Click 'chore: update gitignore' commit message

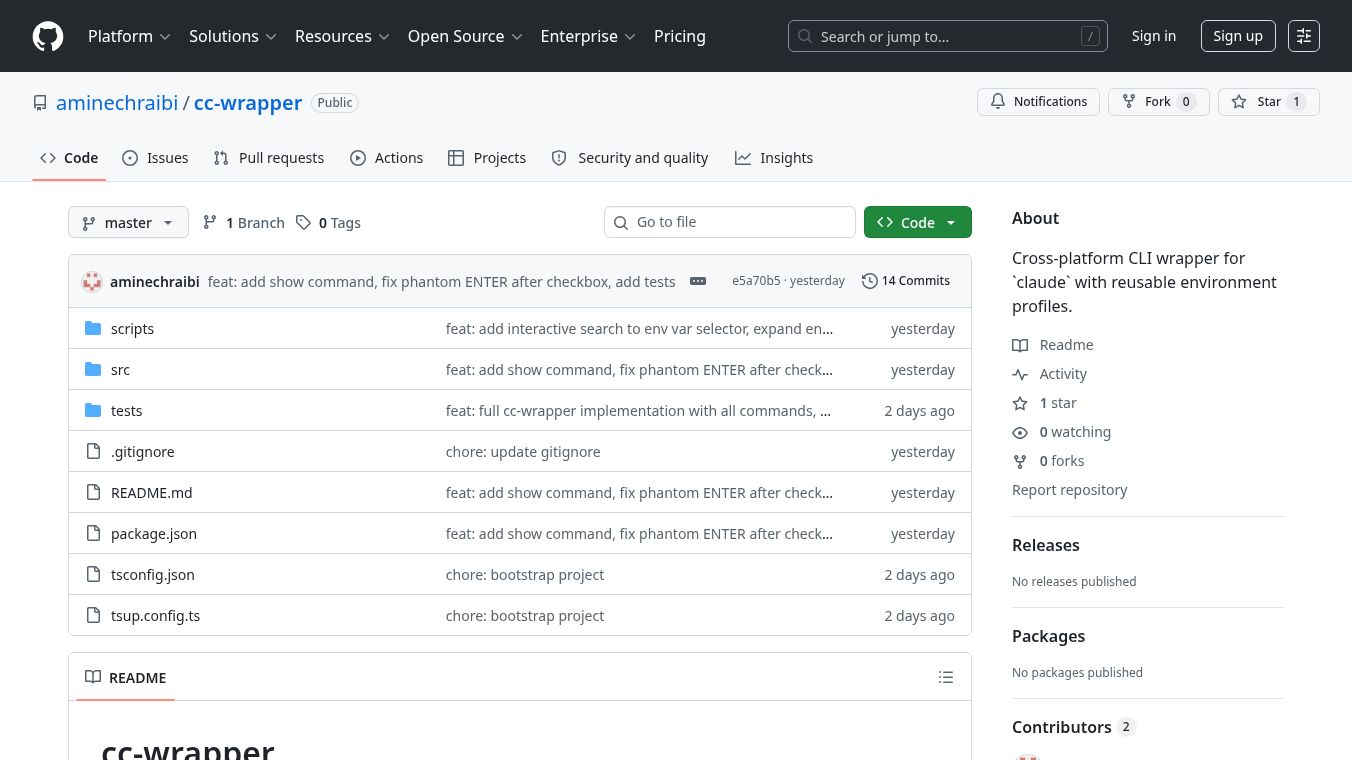coord(523,452)
